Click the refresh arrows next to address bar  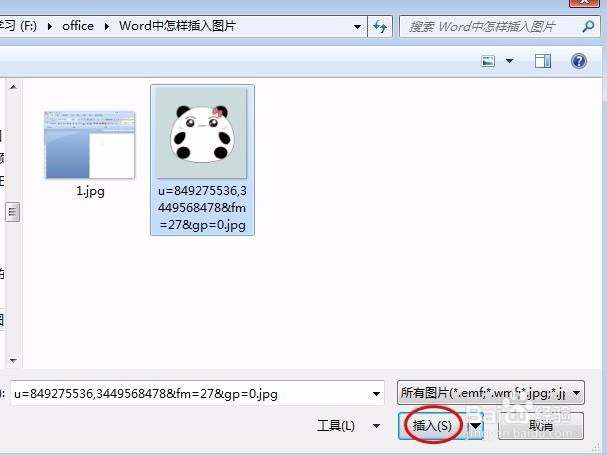380,27
